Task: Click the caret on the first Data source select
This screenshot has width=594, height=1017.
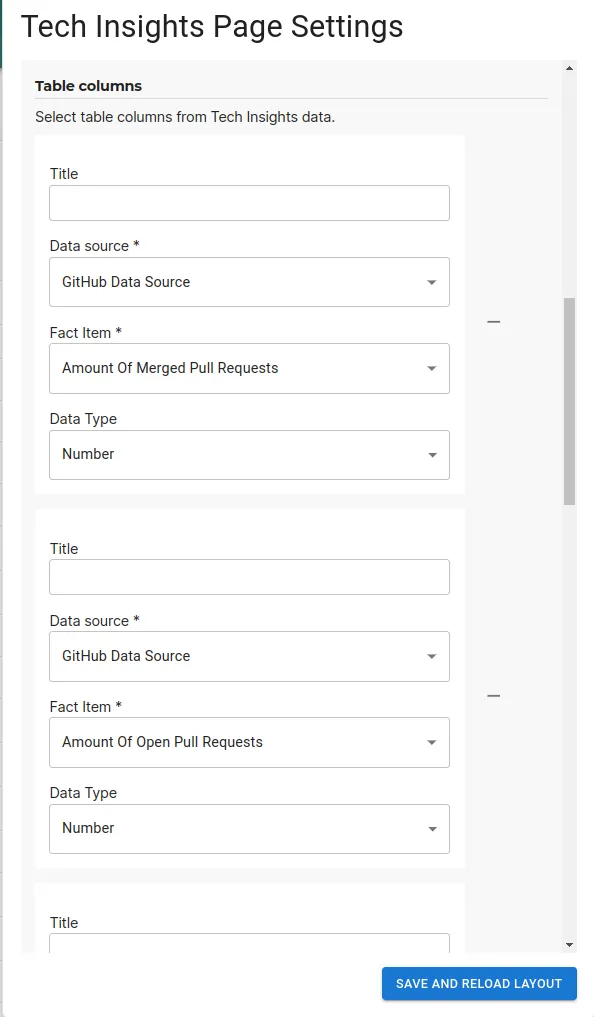Action: pyautogui.click(x=432, y=282)
